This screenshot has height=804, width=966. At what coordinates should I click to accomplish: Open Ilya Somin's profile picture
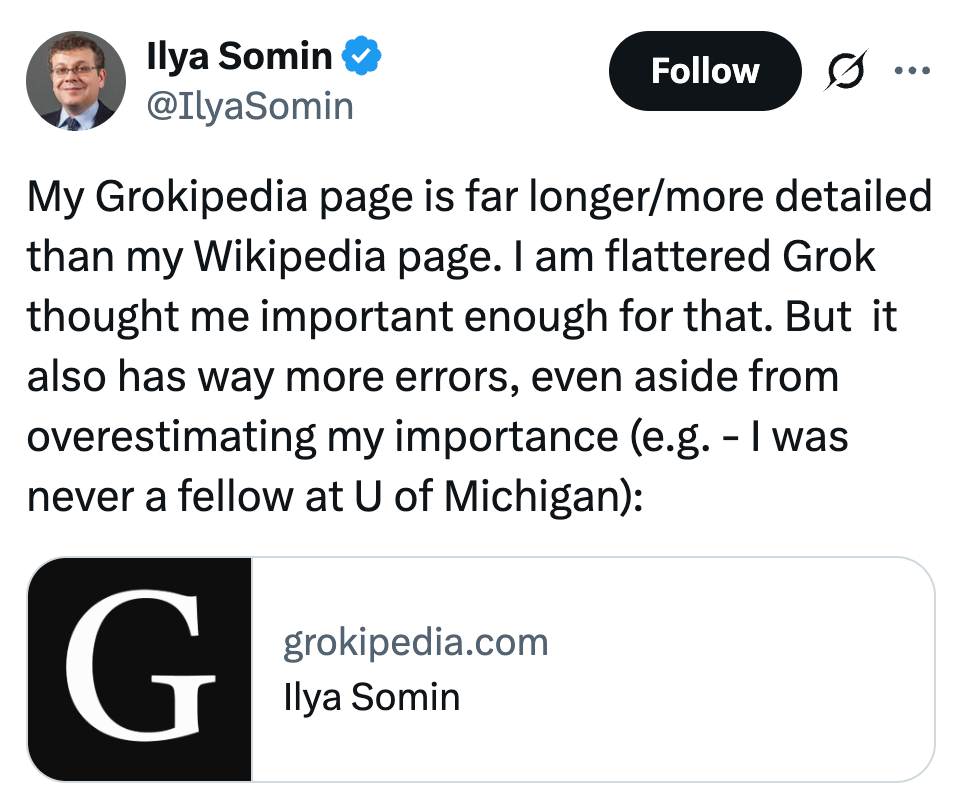coord(76,81)
